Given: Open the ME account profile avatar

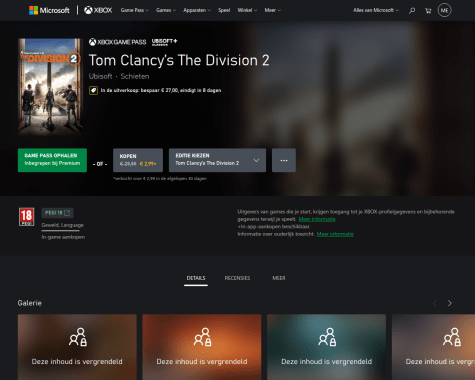Looking at the screenshot, I should point(444,10).
